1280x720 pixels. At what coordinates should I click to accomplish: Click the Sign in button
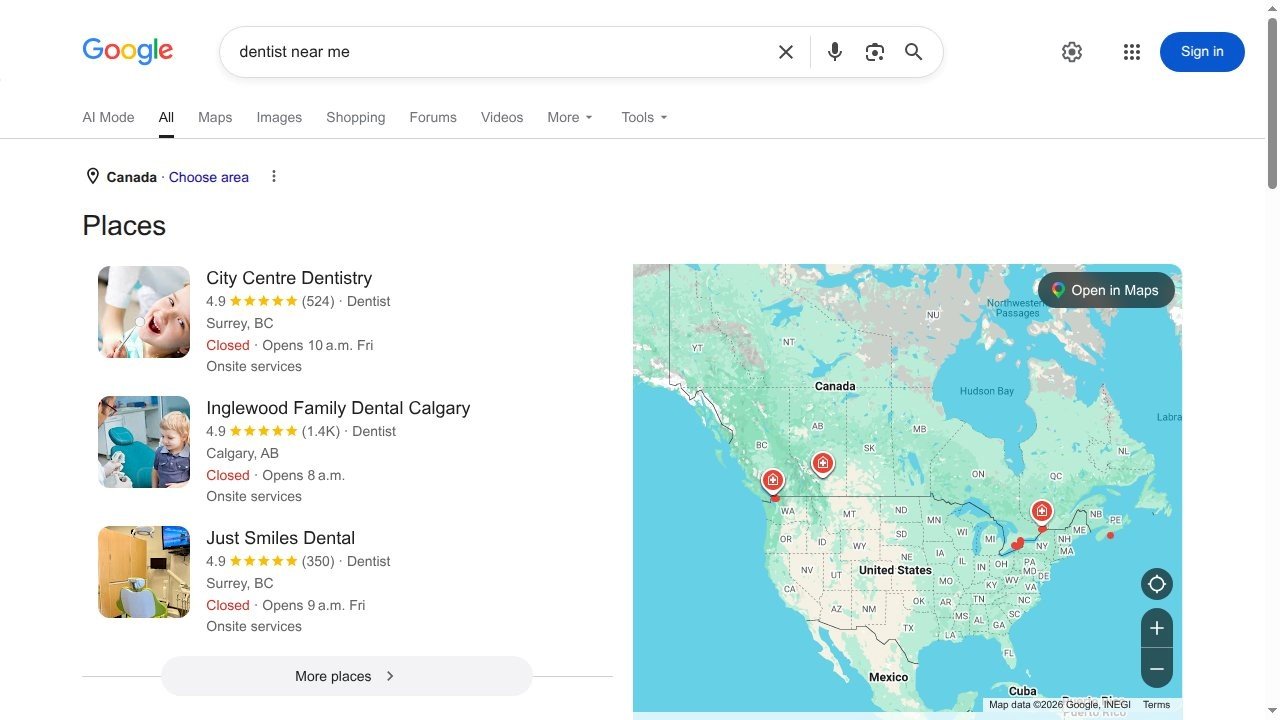1202,52
